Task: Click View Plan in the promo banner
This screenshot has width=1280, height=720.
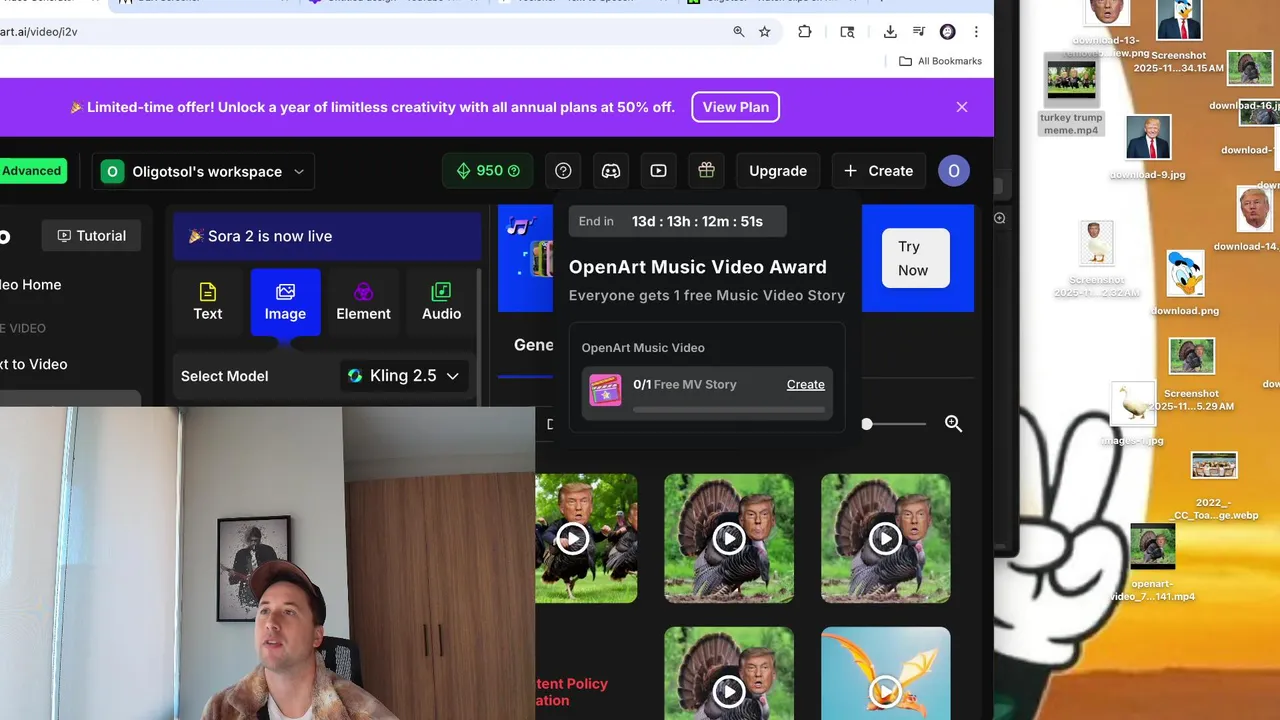Action: [735, 107]
